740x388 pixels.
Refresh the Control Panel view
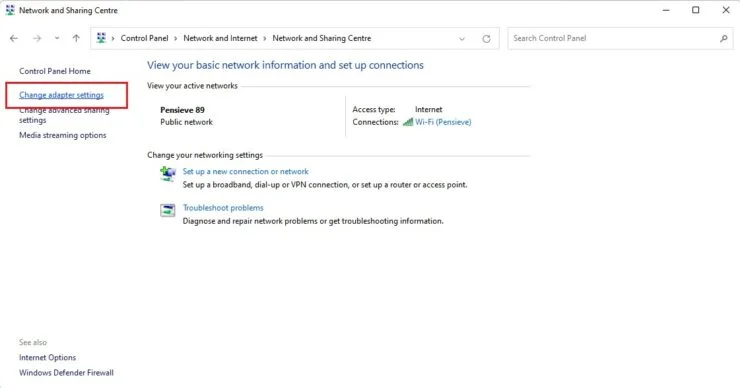486,39
